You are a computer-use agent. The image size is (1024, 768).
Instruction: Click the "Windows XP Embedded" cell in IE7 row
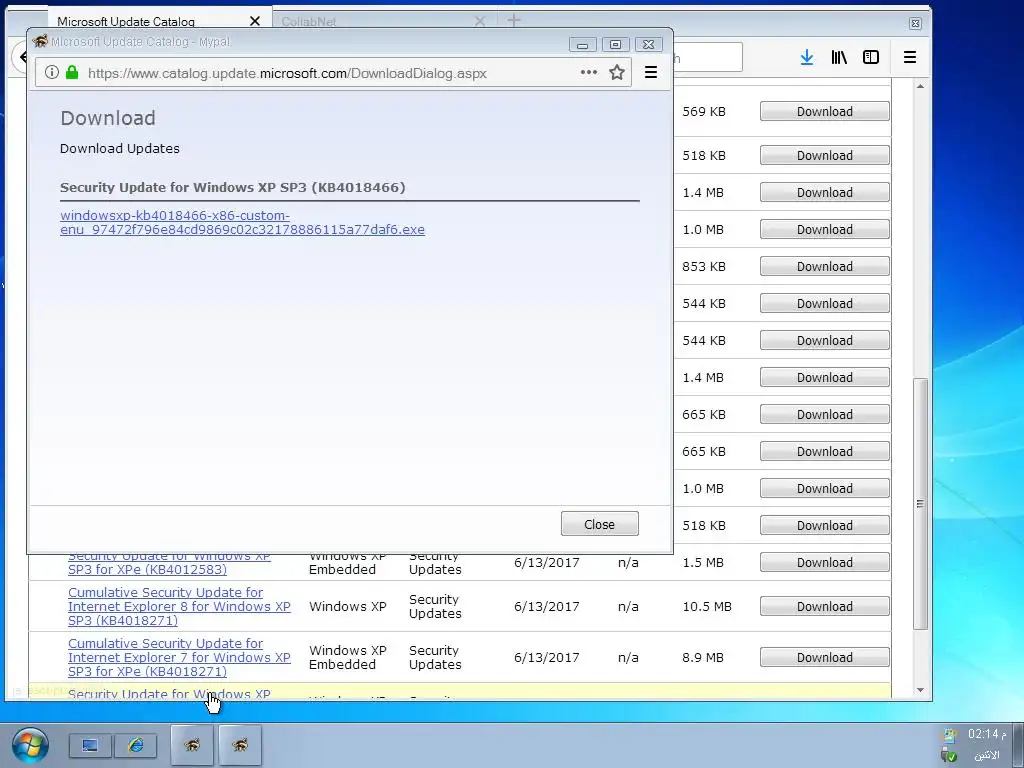347,658
